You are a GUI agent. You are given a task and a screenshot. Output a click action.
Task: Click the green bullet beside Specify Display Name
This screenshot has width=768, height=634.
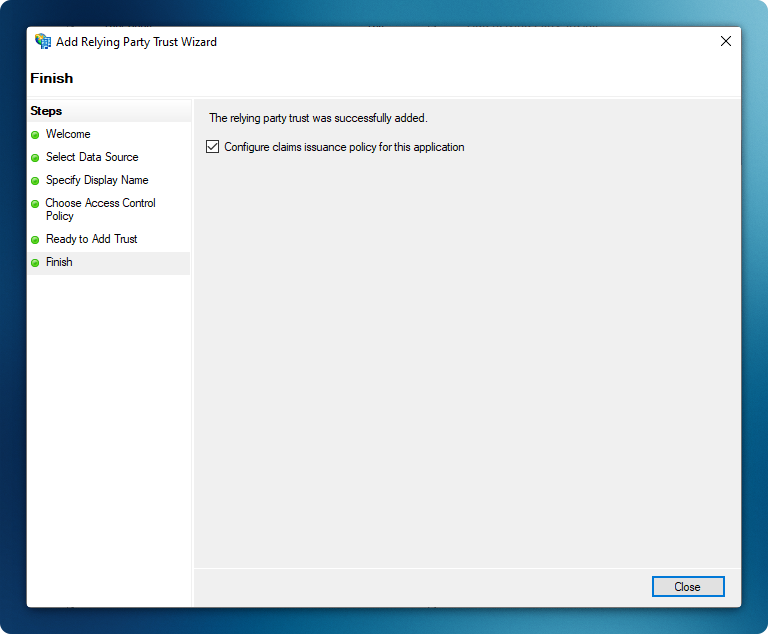pos(35,181)
